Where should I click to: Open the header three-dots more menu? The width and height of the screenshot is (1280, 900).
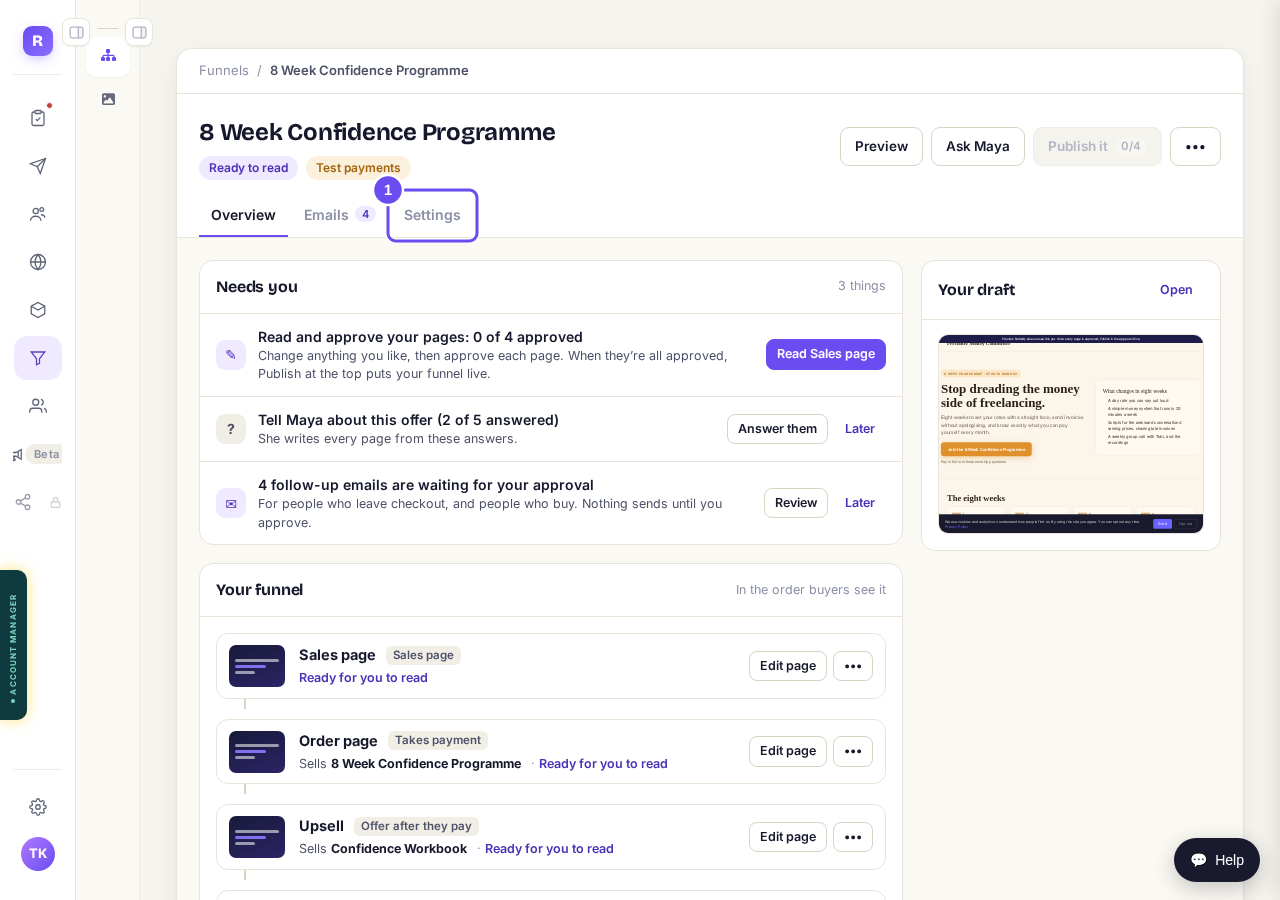pyautogui.click(x=1195, y=147)
